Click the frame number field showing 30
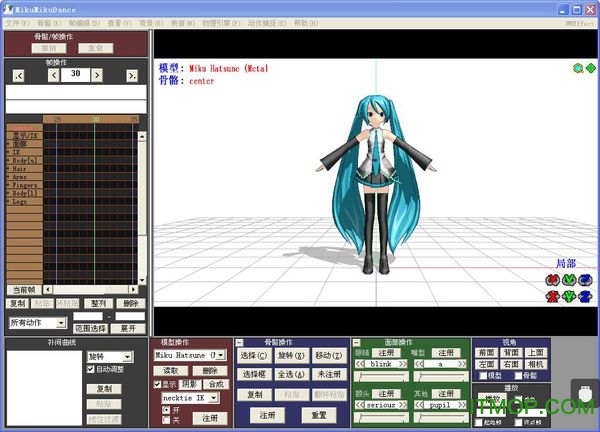 coord(75,75)
